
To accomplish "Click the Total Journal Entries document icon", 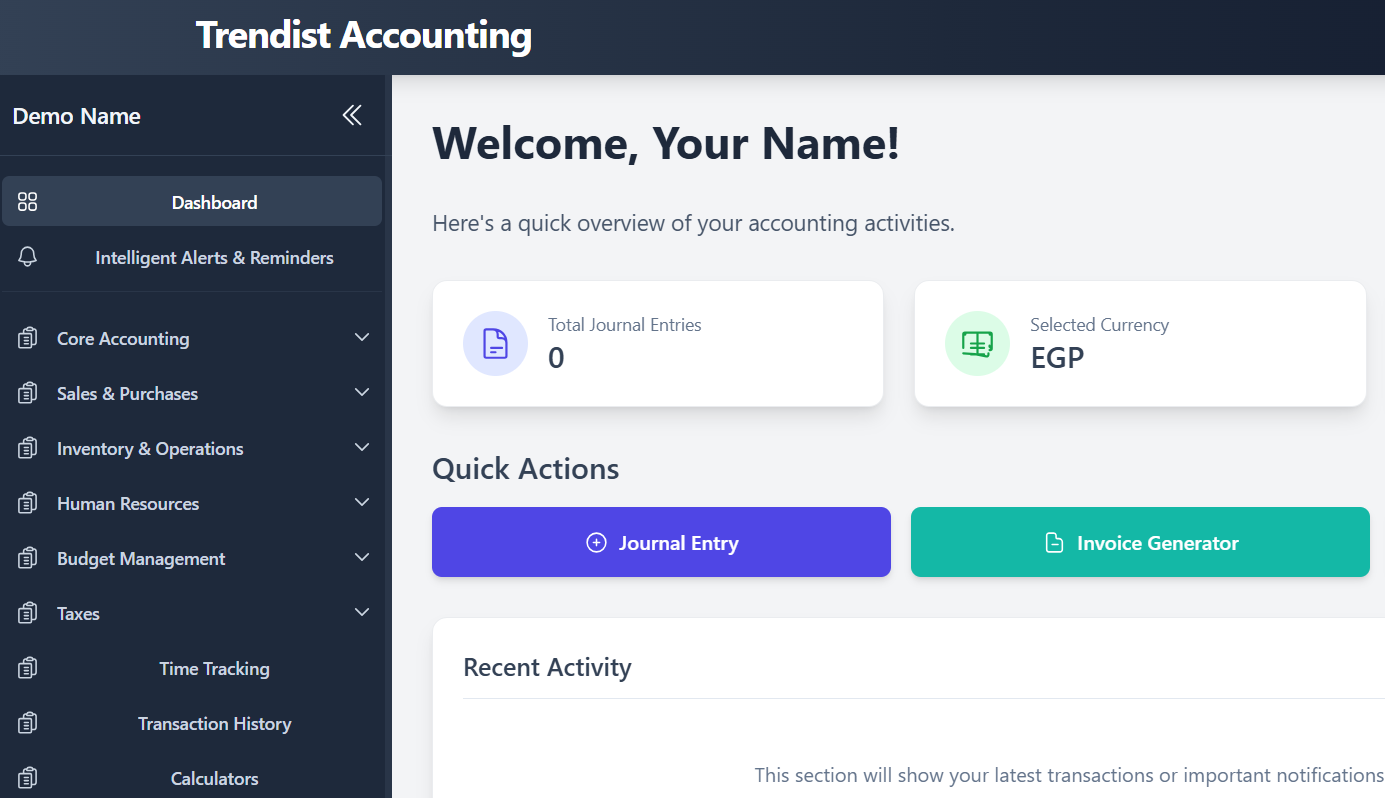I will pyautogui.click(x=495, y=343).
